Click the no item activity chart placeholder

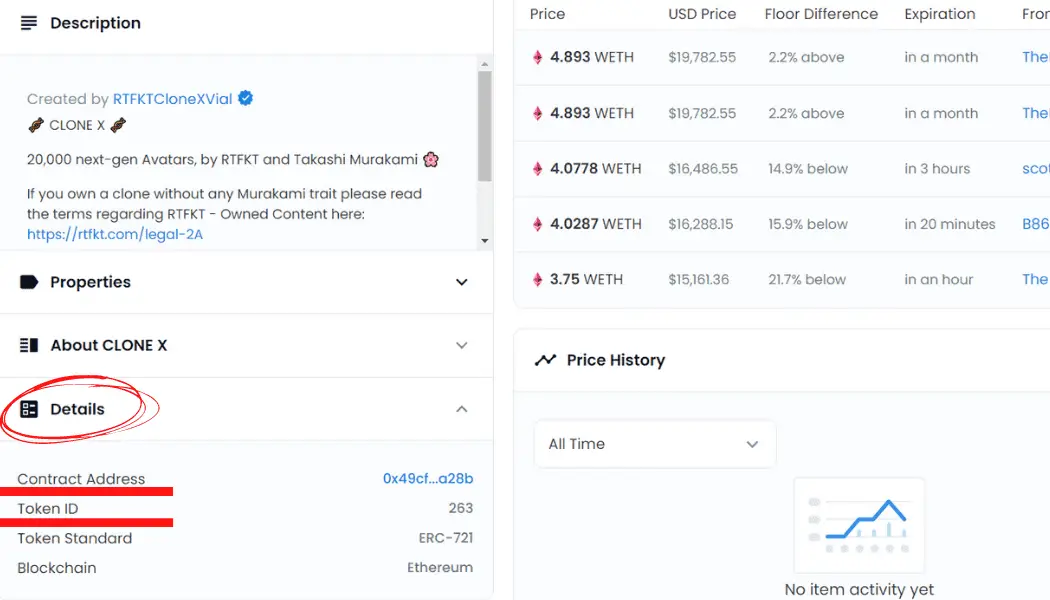point(859,524)
